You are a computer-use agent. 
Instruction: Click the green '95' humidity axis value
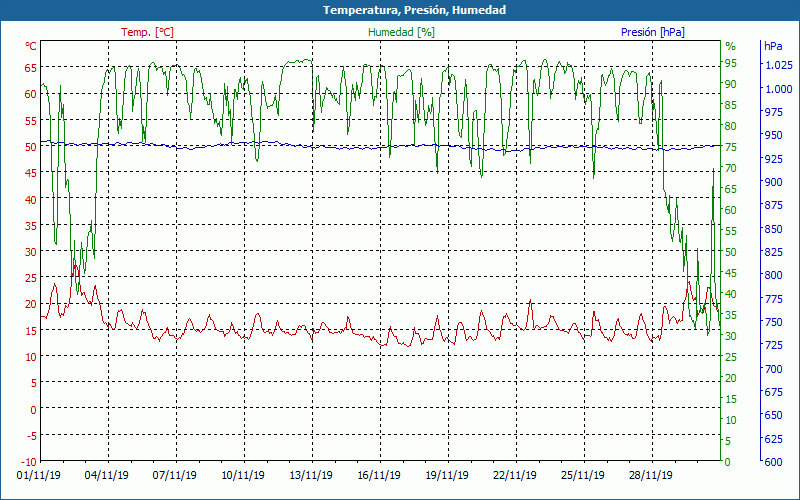[731, 63]
